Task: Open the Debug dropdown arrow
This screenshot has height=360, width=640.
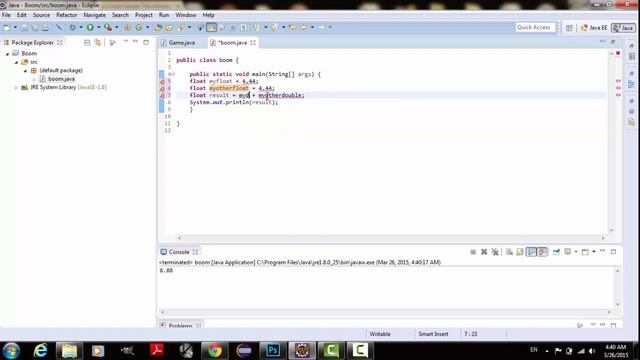Action: pos(81,27)
